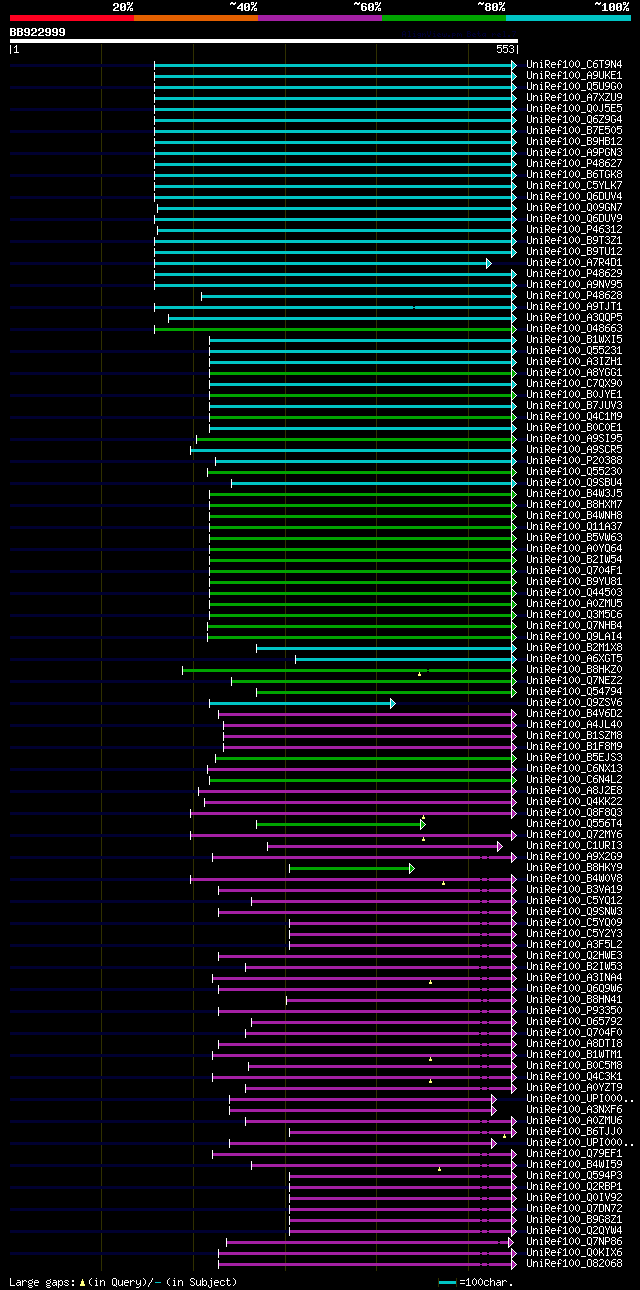The width and height of the screenshot is (640, 1290).
Task: Open hit UniRef100_Q54794
Action: [574, 691]
